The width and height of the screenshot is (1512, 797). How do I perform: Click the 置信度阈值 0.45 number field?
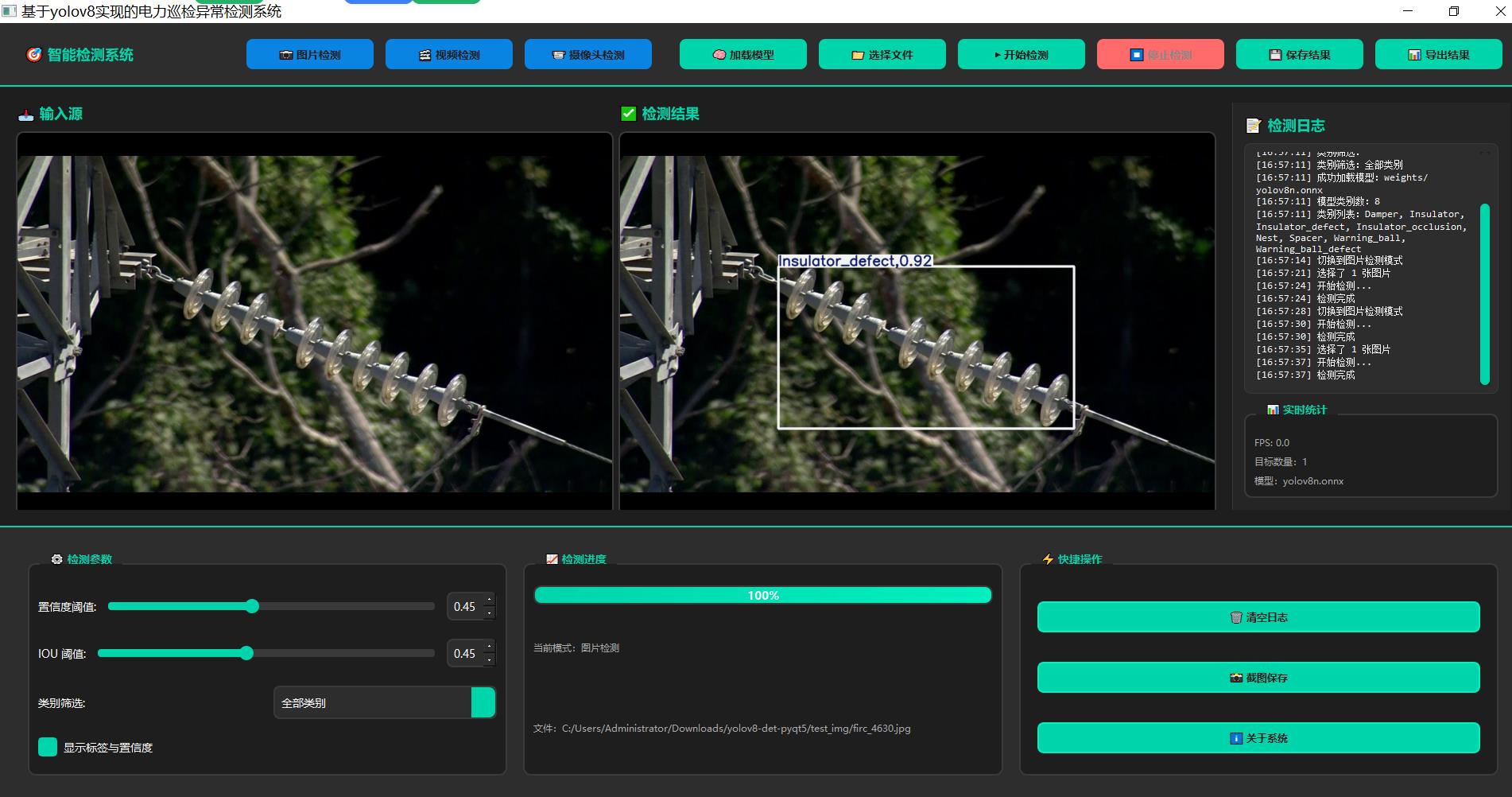click(x=465, y=607)
